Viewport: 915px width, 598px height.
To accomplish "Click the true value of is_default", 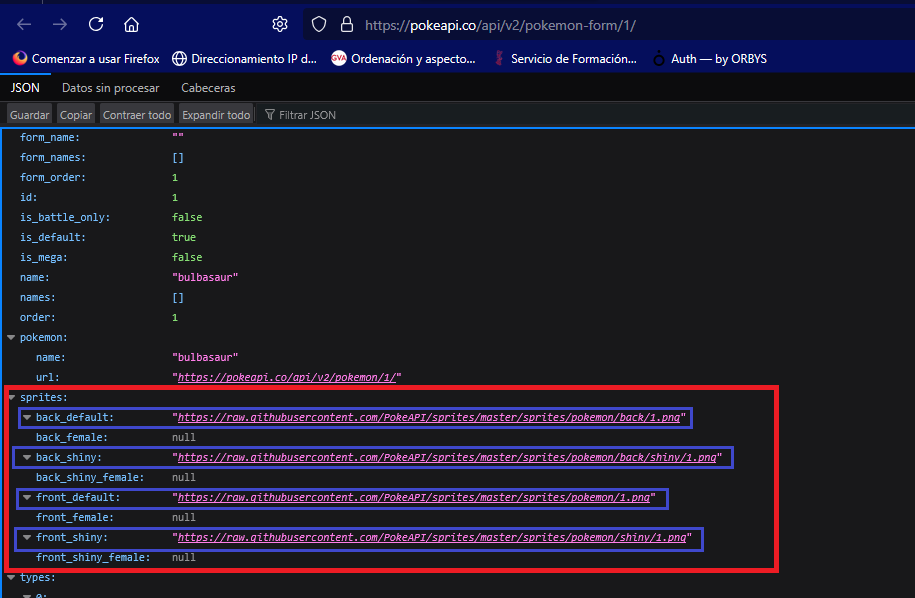I will [x=184, y=237].
